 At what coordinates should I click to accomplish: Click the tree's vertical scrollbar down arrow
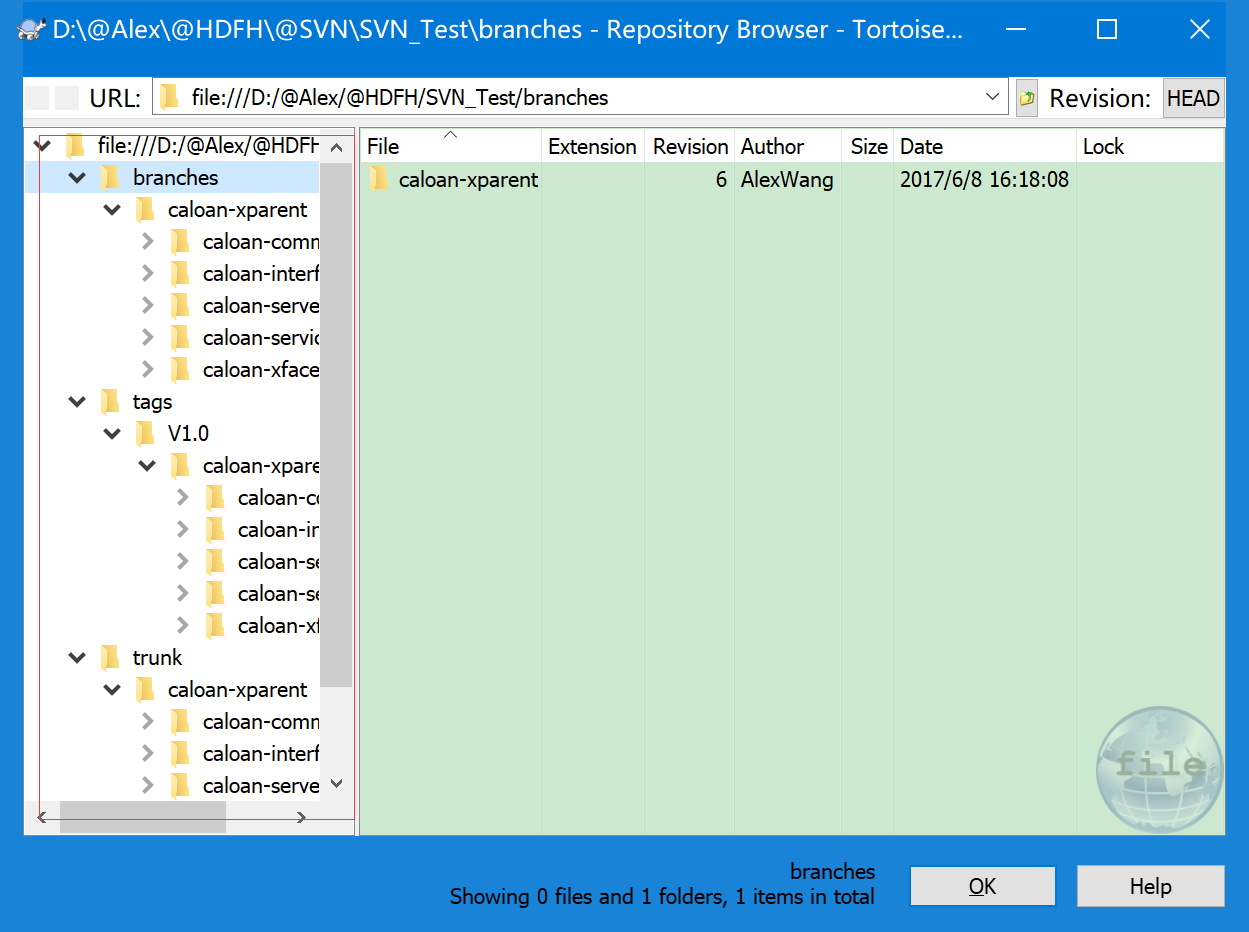click(x=337, y=784)
